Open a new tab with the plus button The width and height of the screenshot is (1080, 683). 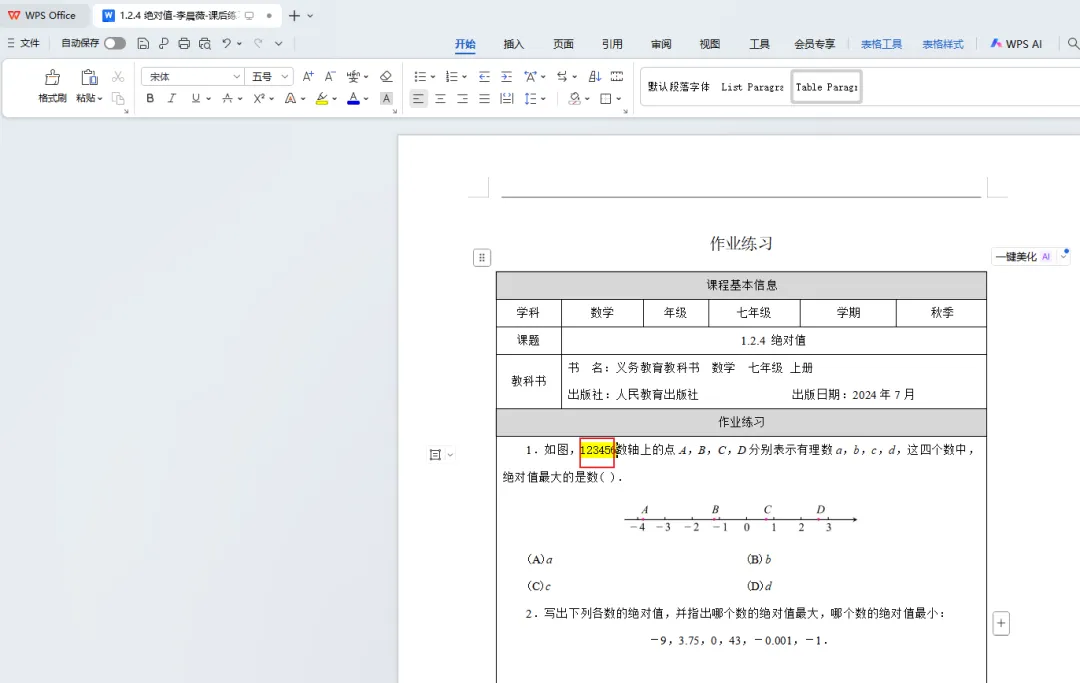tap(294, 16)
